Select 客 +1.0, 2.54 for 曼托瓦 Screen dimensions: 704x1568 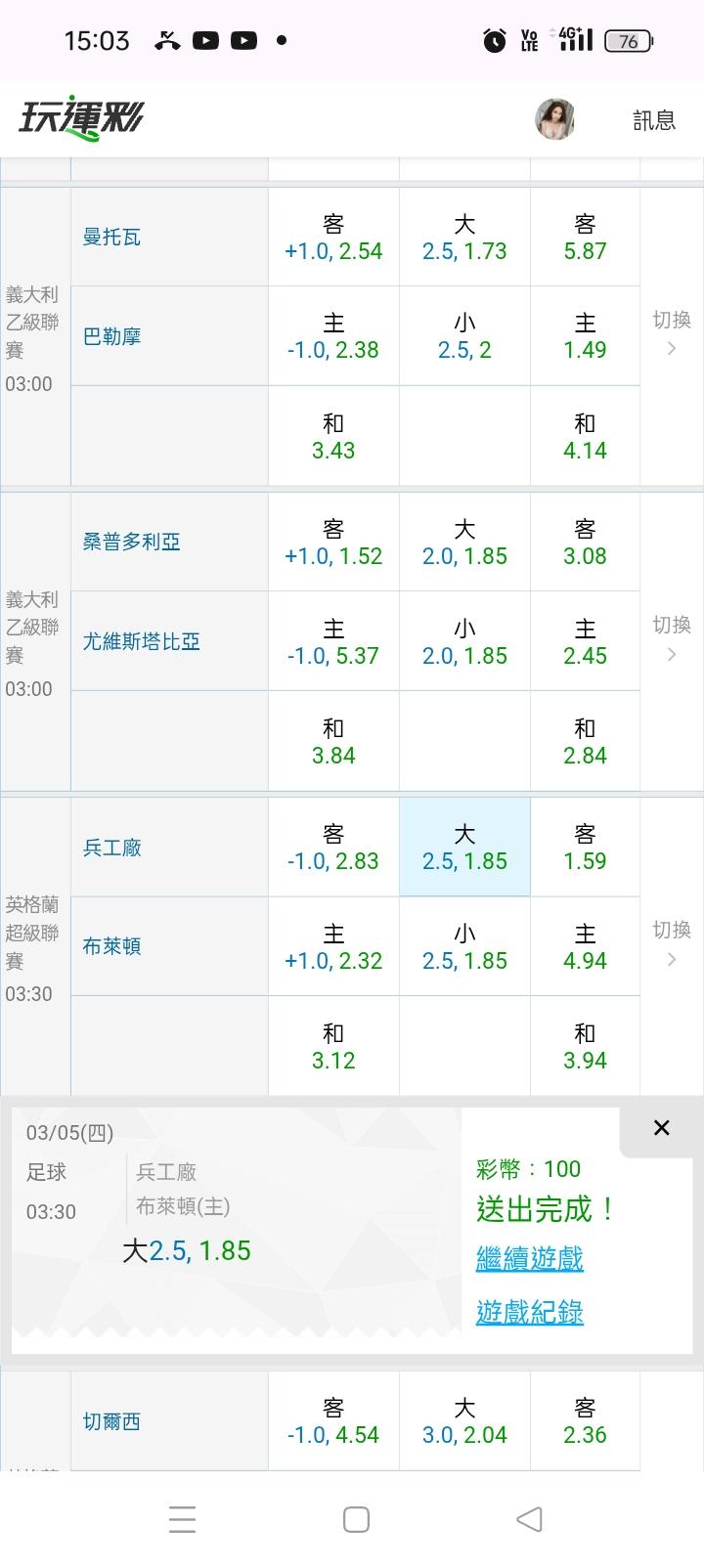coord(333,238)
